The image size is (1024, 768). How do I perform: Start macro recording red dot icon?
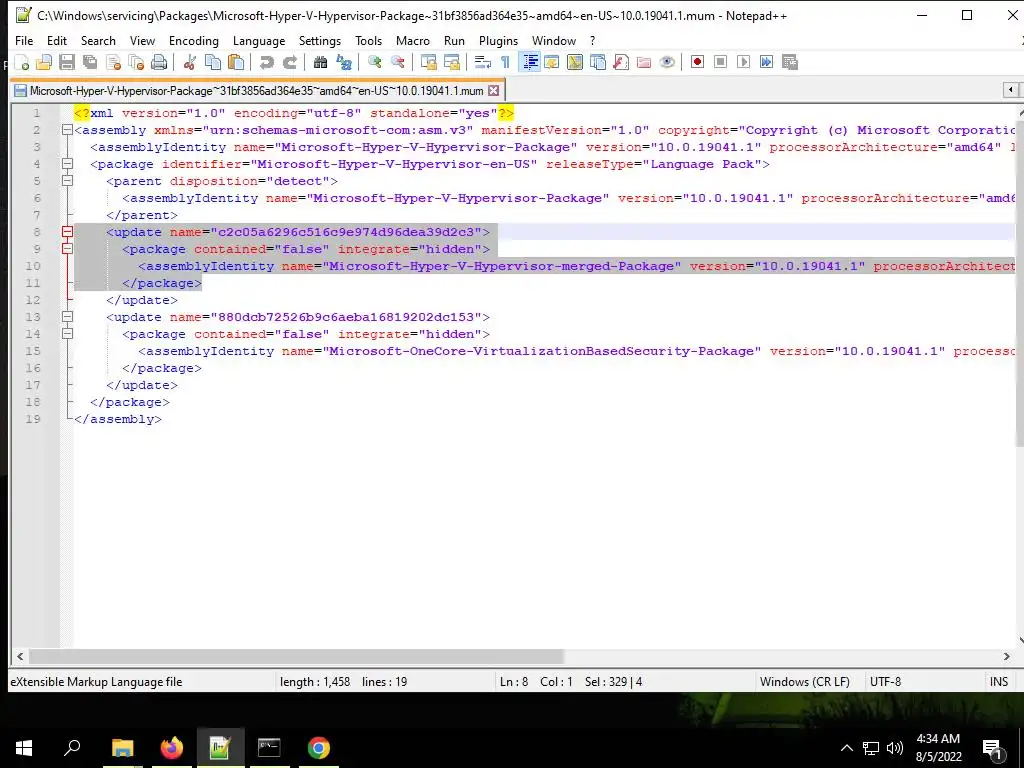697,62
